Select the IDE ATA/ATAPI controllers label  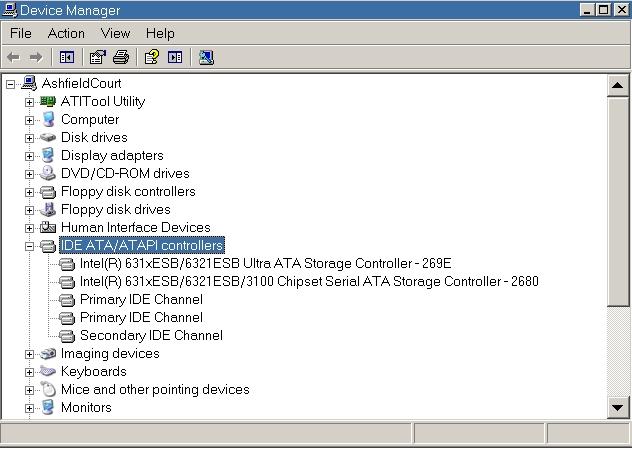141,245
